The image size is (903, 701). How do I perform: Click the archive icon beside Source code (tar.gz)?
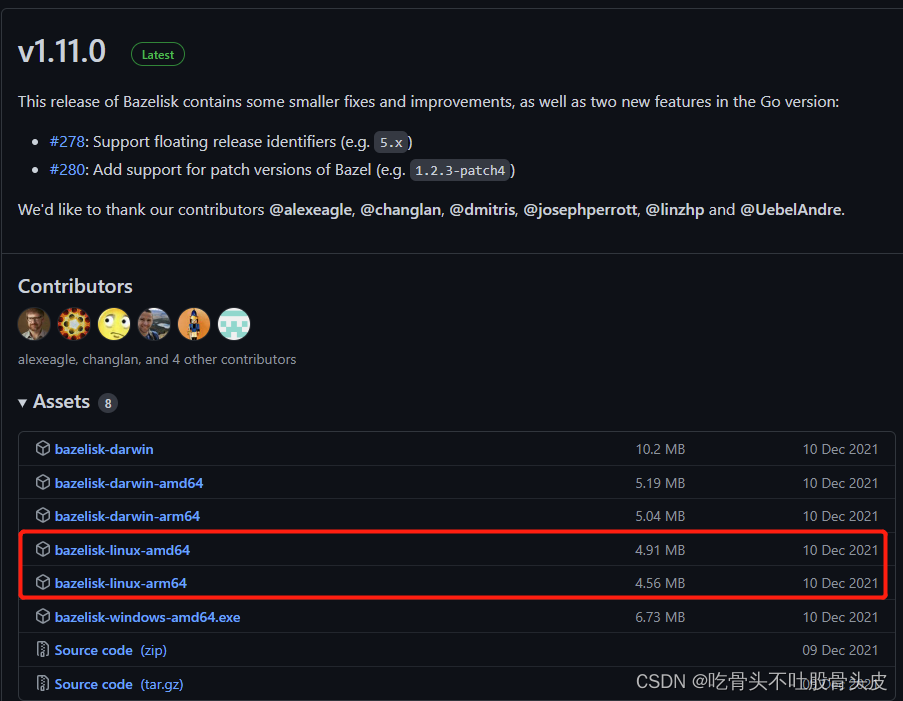point(43,683)
